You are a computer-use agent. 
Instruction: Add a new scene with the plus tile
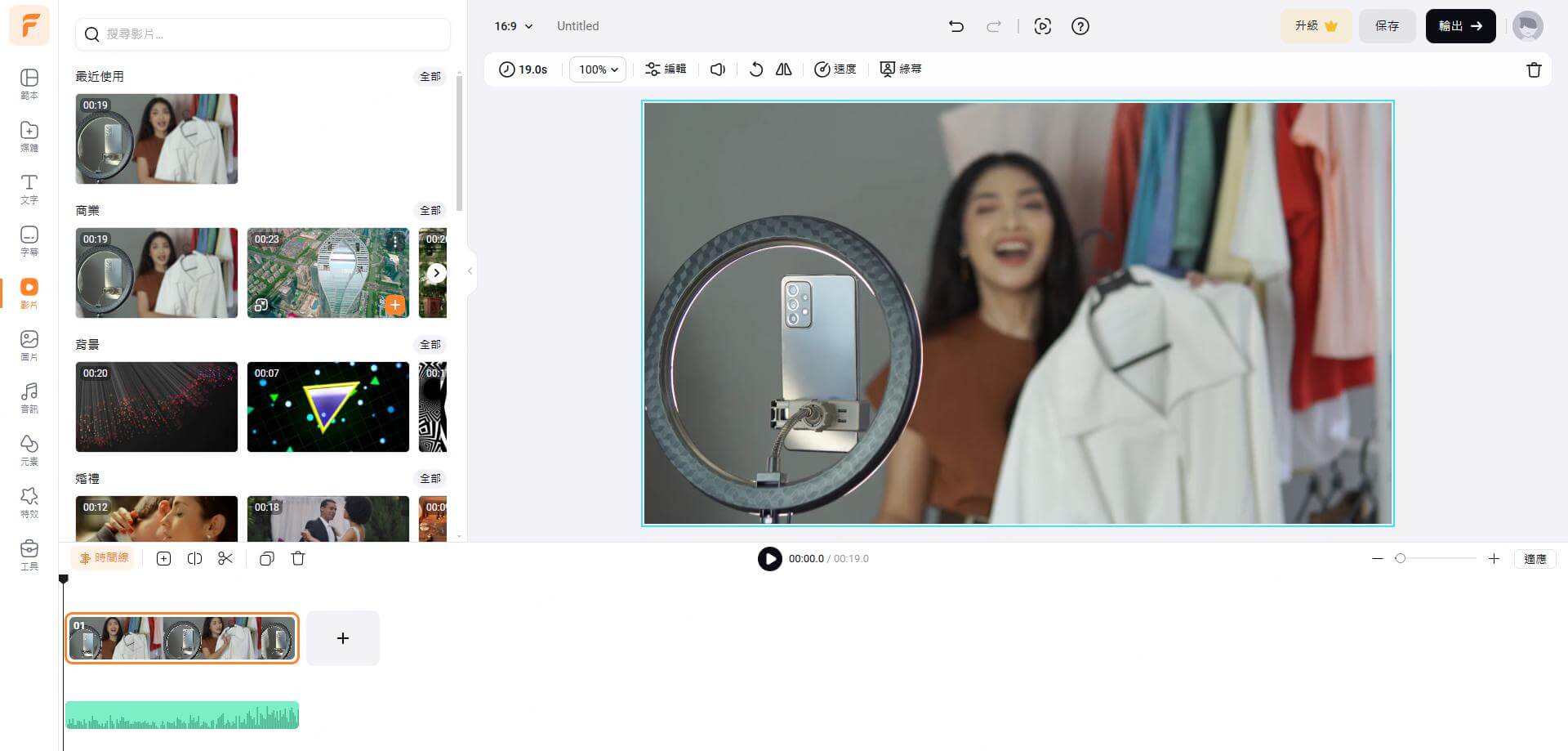343,638
